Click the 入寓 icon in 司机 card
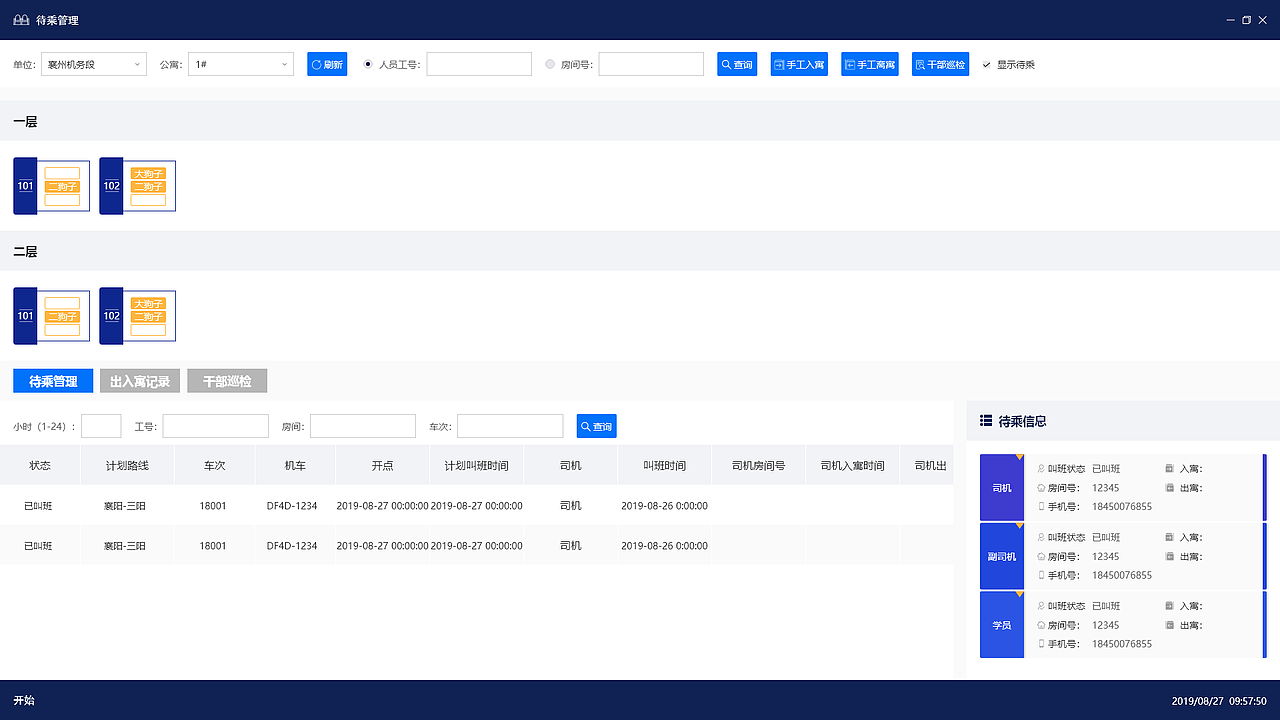 tap(1169, 468)
